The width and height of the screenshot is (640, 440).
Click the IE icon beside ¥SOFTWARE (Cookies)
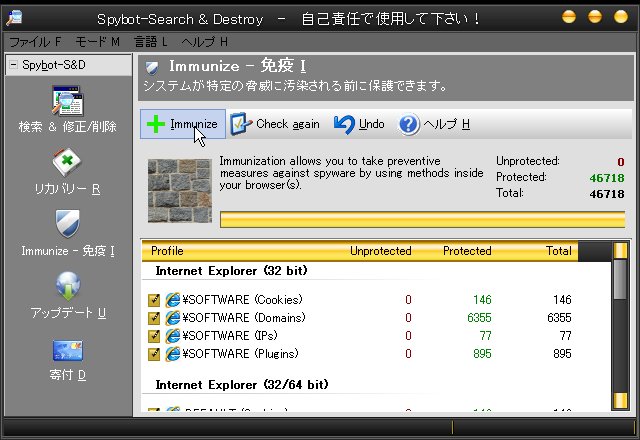pyautogui.click(x=173, y=300)
